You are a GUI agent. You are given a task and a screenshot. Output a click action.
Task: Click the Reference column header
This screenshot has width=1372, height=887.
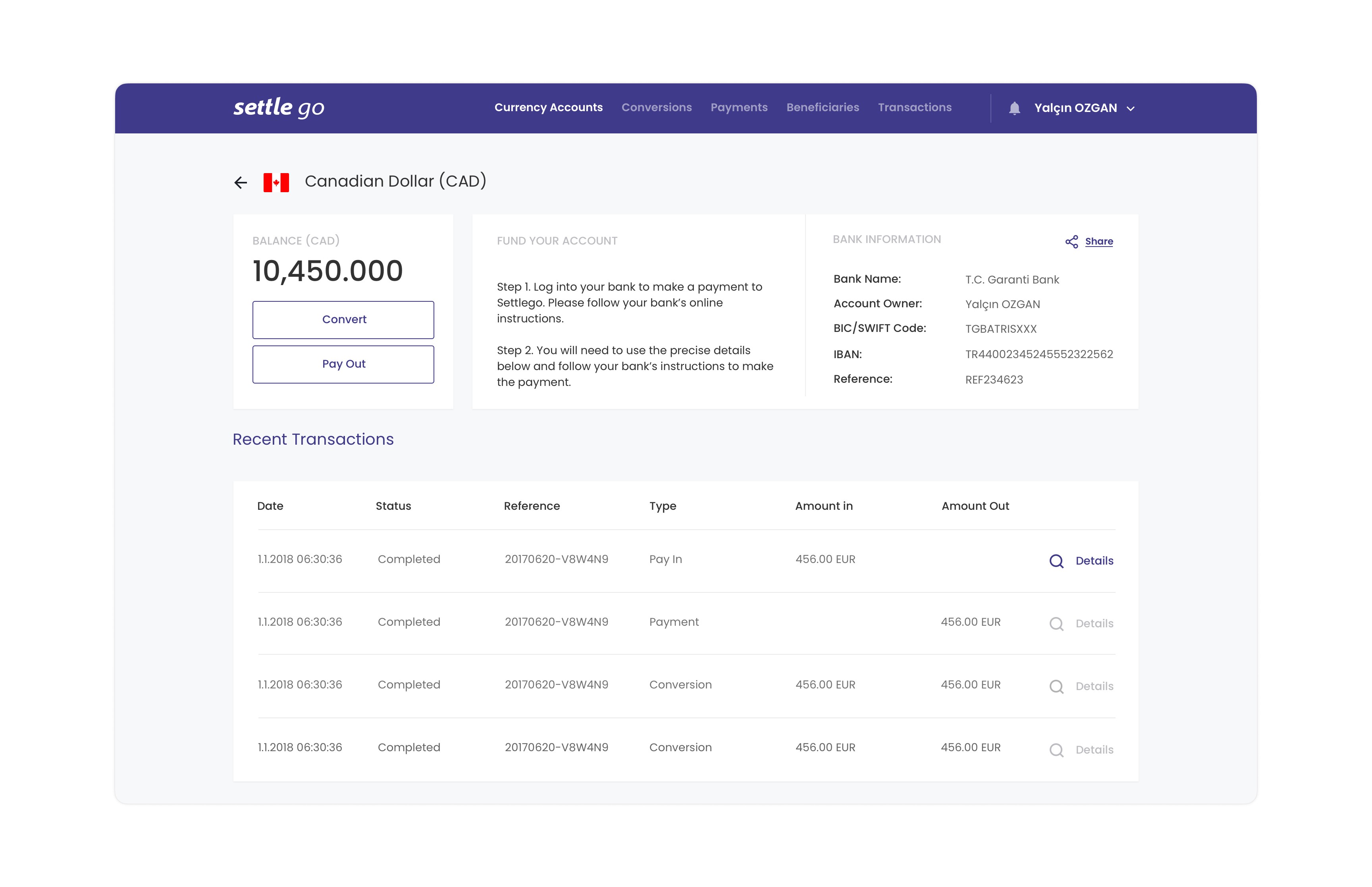click(532, 506)
